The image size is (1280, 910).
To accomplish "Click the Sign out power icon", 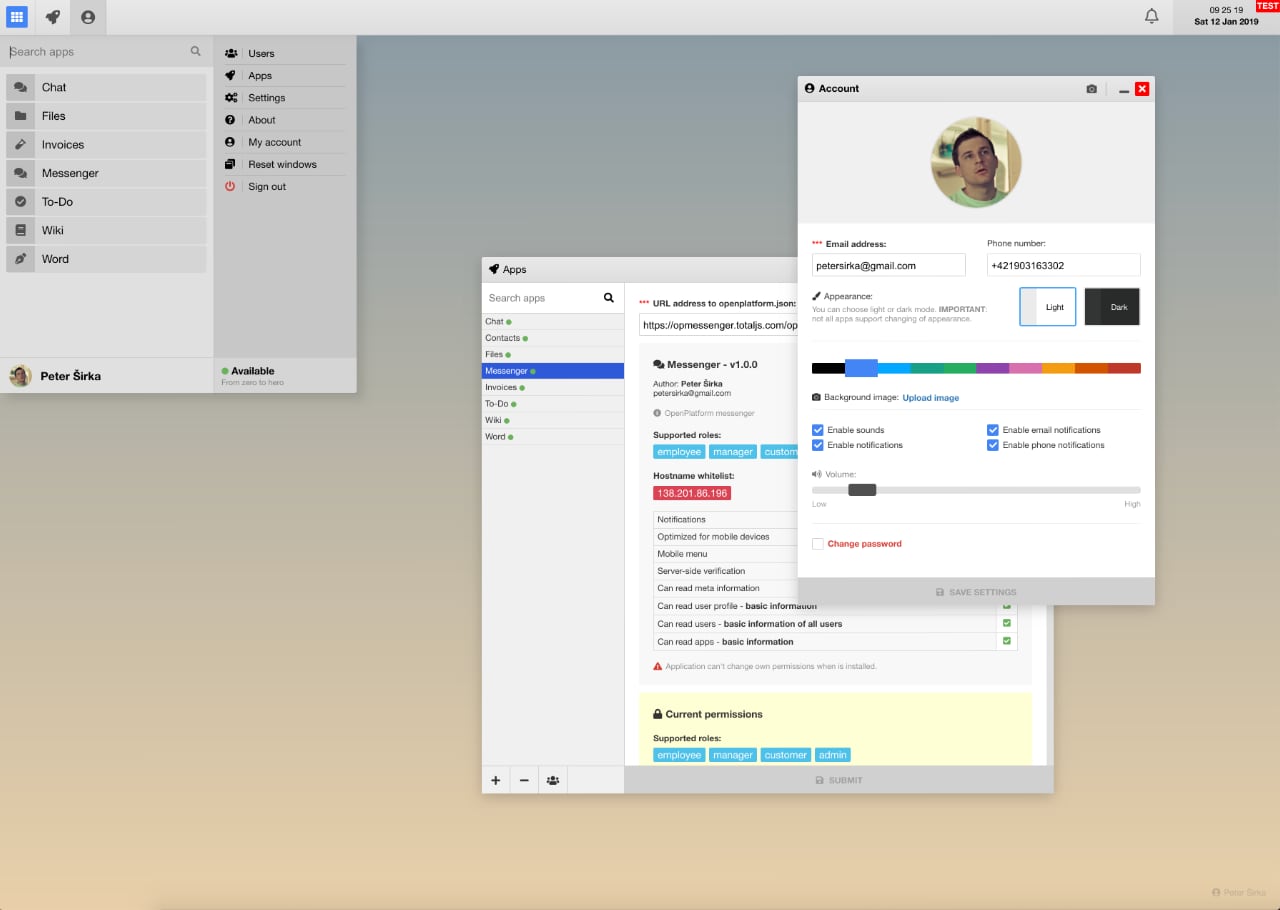I will point(229,186).
